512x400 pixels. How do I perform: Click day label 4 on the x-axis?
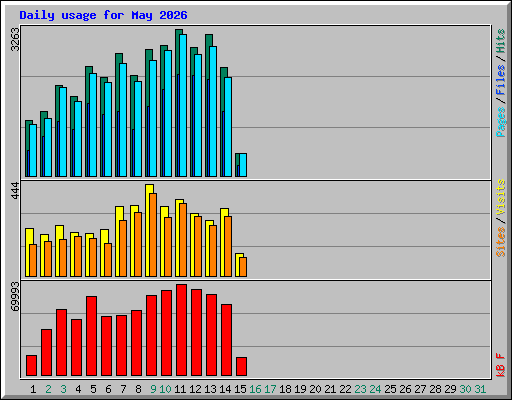coord(78,389)
